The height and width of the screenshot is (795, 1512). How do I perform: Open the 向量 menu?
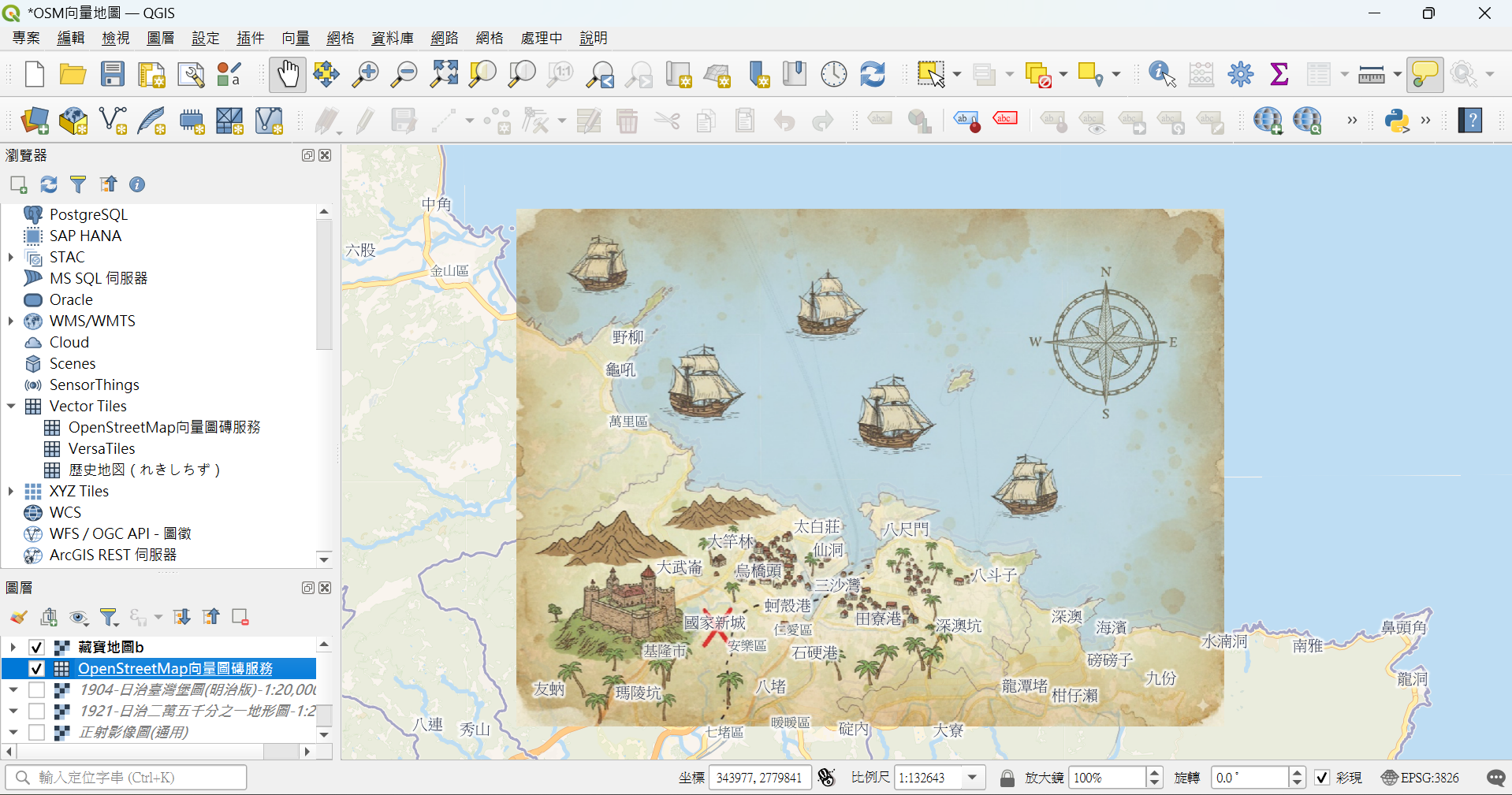tap(296, 39)
